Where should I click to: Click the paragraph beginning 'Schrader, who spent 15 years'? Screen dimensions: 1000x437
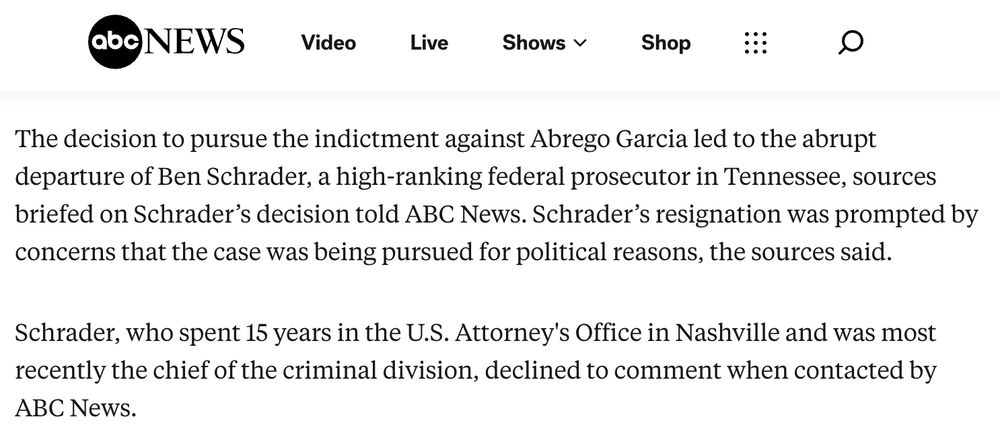click(476, 370)
